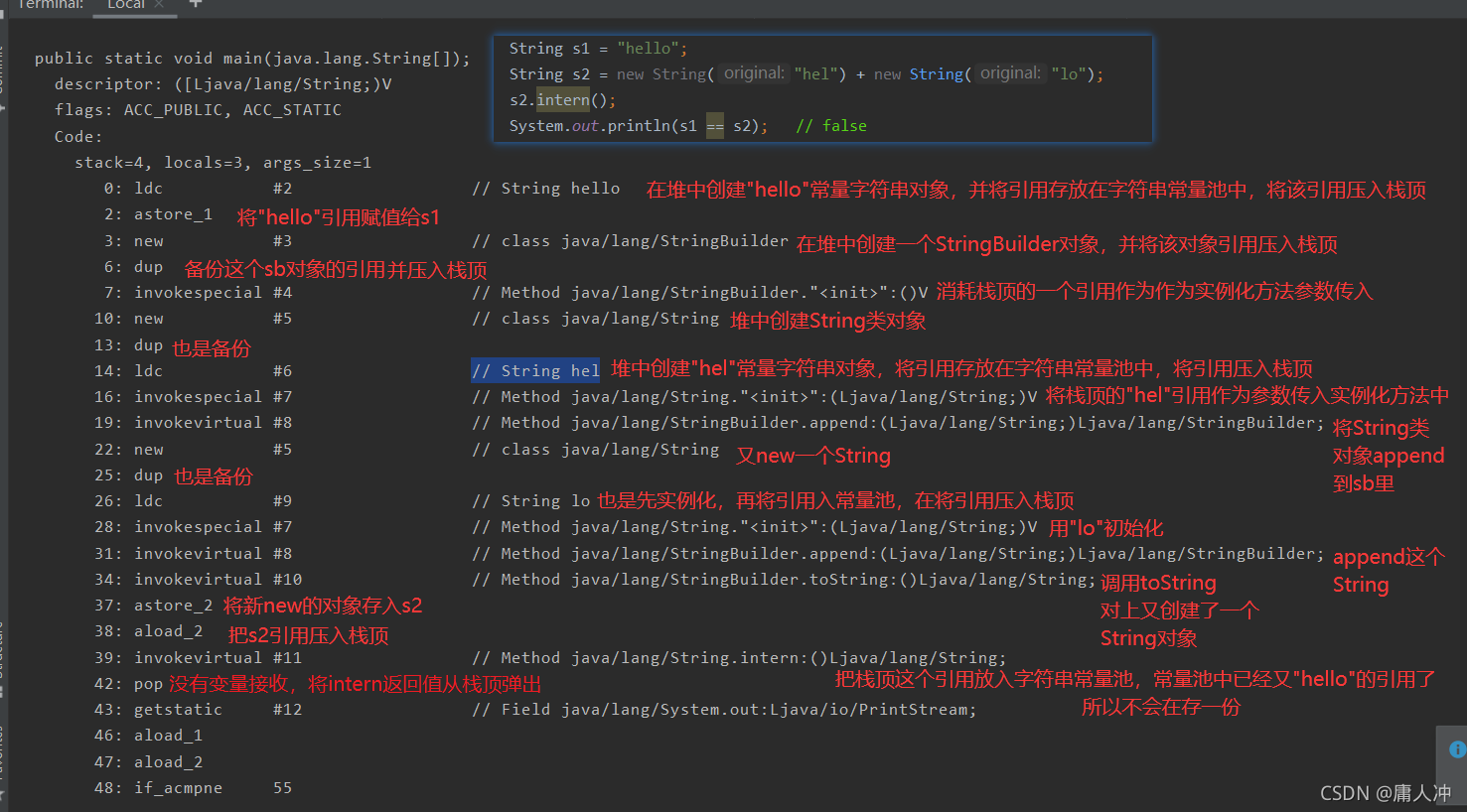The height and width of the screenshot is (812, 1467).
Task: Click the 'flags: ACC_PUBLIC, ACC_STATIC' line
Action: point(198,110)
